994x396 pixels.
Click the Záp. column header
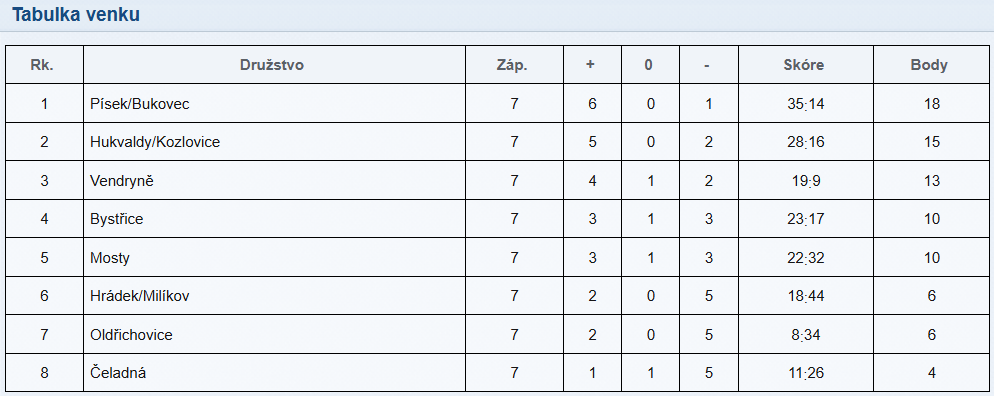(x=512, y=65)
